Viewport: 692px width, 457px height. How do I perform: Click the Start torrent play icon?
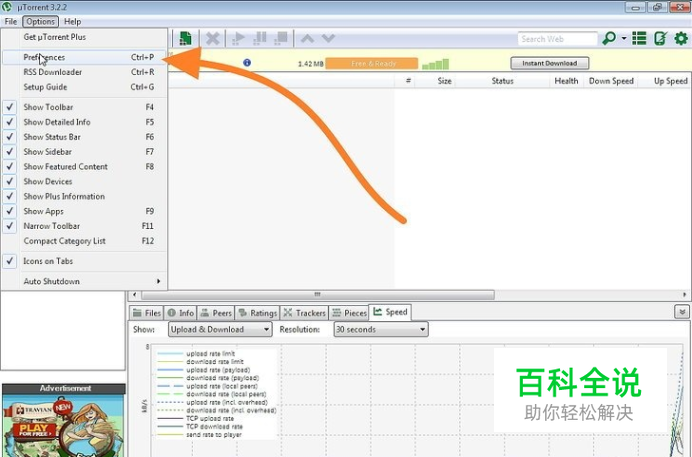click(x=238, y=38)
